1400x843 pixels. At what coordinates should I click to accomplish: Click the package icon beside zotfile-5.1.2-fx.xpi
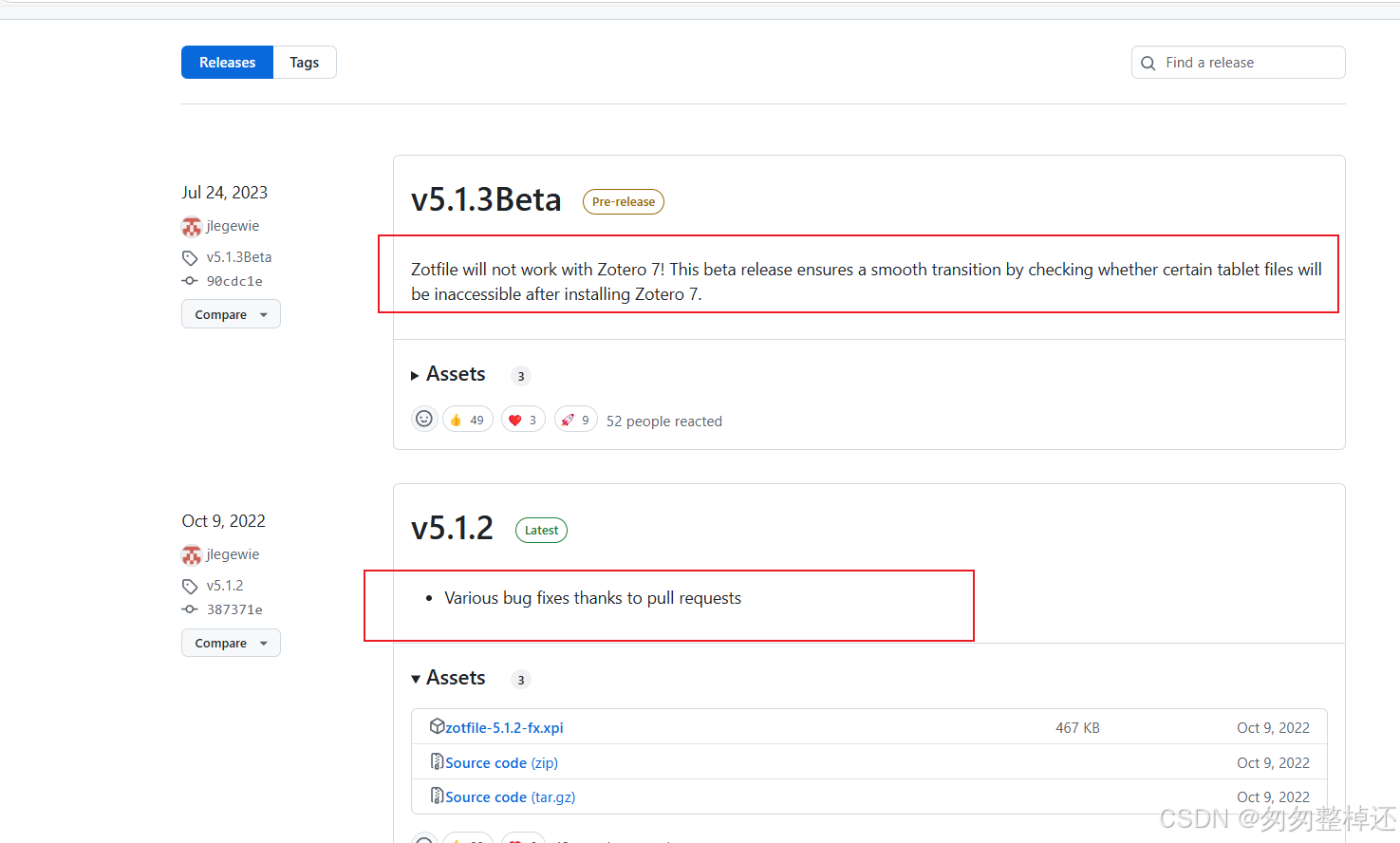437,726
